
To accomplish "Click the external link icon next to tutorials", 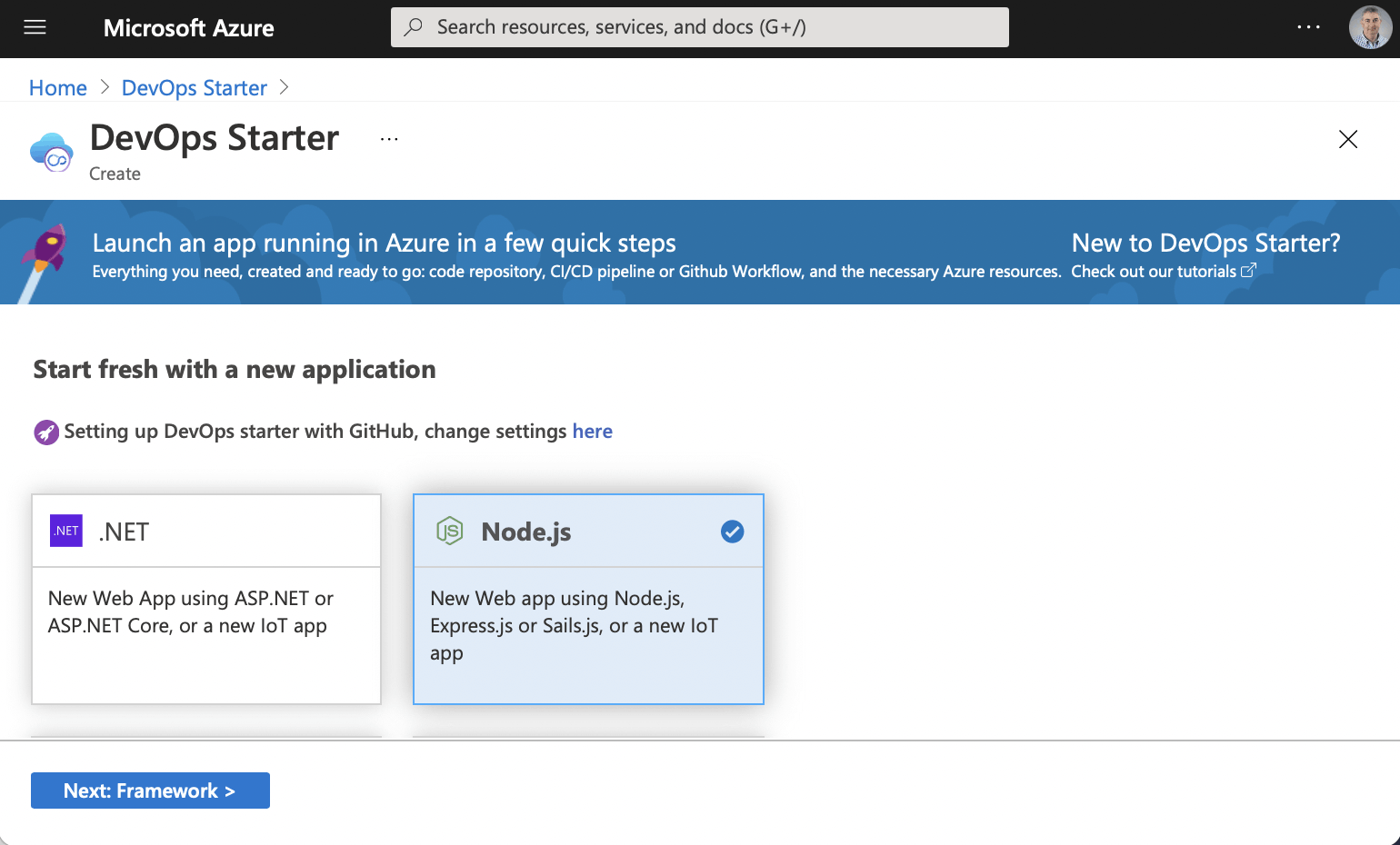I will [x=1248, y=271].
